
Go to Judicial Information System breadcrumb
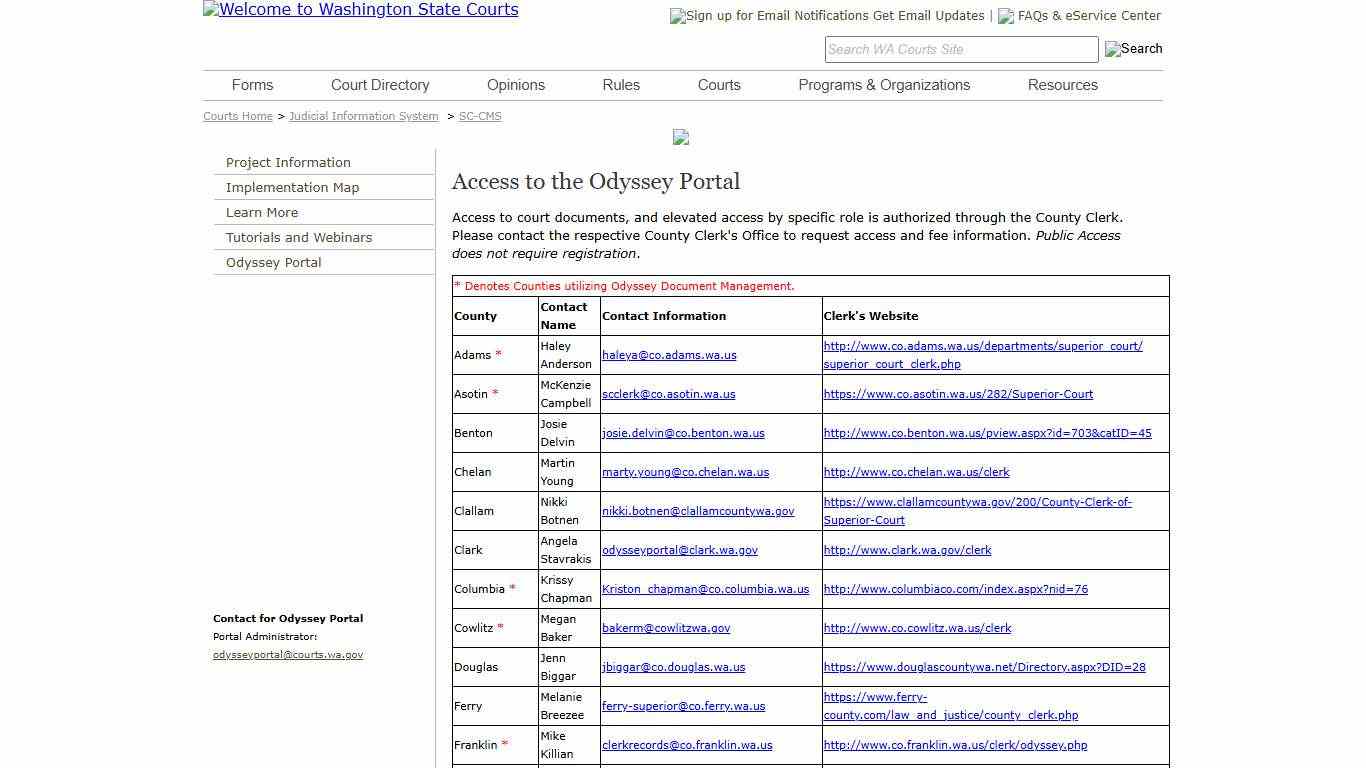pyautogui.click(x=364, y=116)
